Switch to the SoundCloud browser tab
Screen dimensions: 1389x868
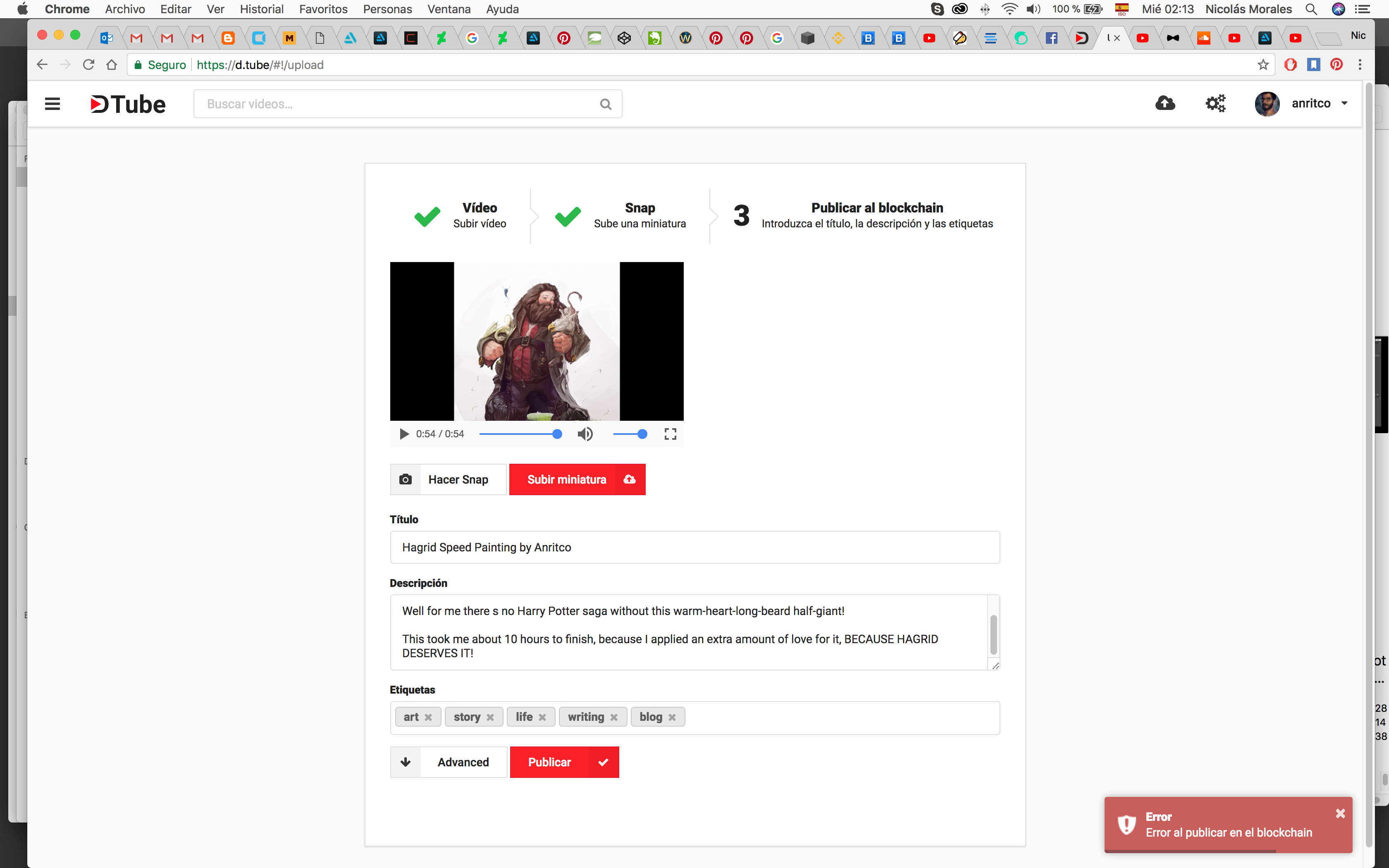click(x=1204, y=38)
